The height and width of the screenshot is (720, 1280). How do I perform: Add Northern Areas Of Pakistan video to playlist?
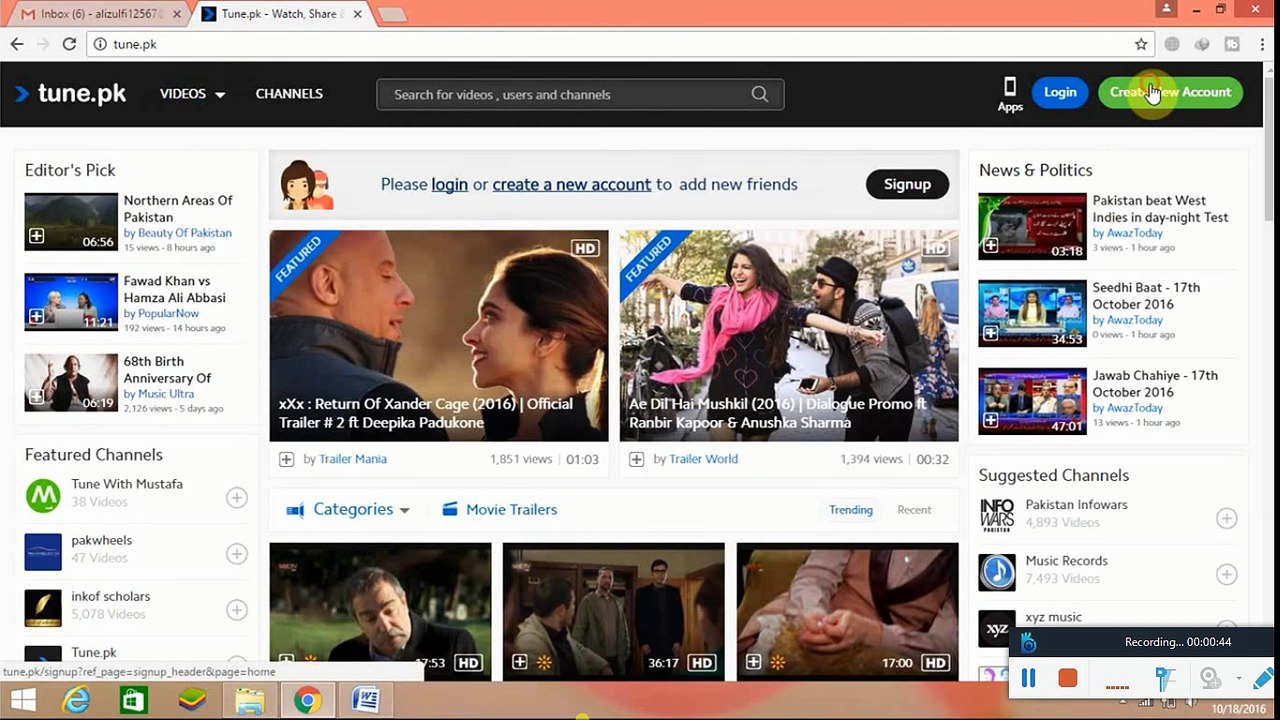point(36,236)
